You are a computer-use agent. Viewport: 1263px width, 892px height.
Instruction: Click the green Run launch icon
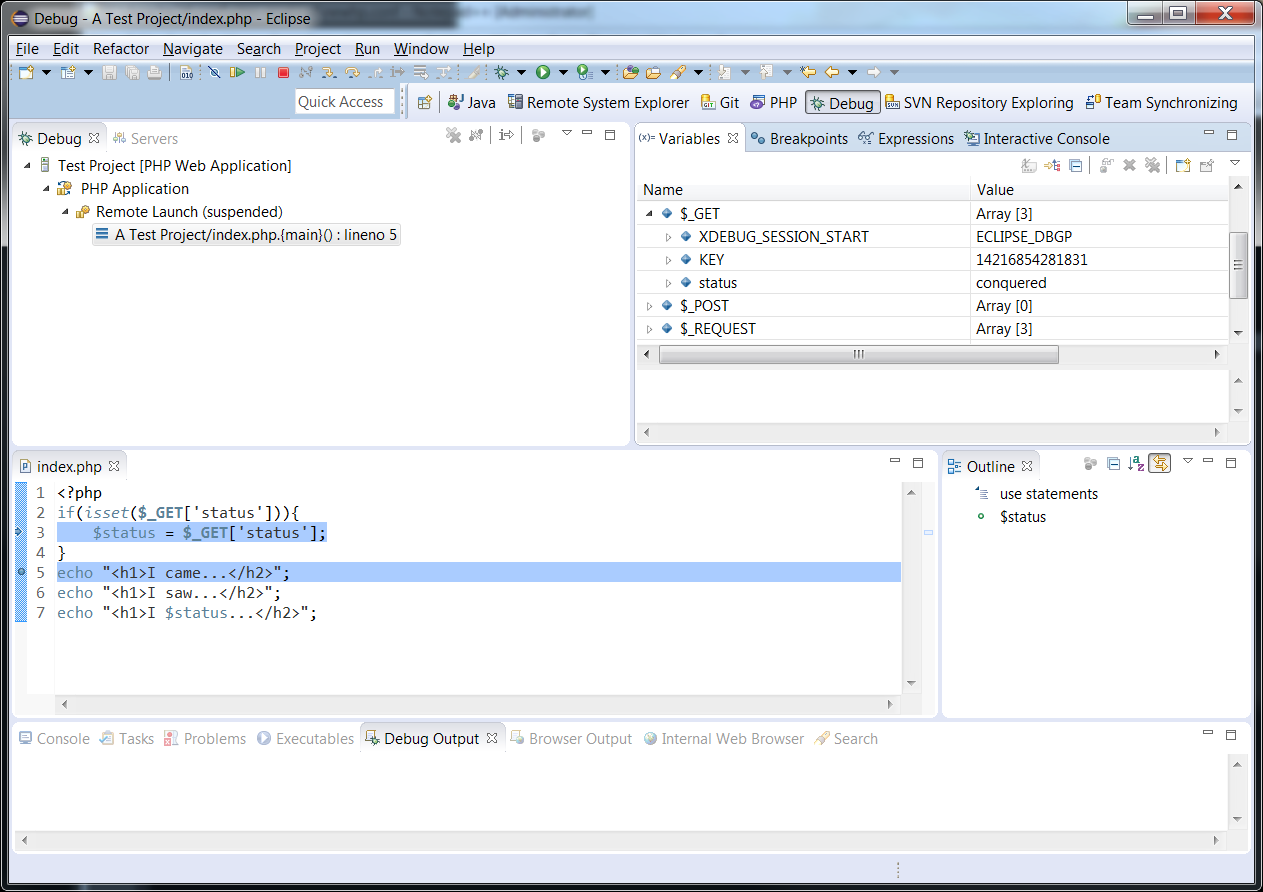pos(543,72)
